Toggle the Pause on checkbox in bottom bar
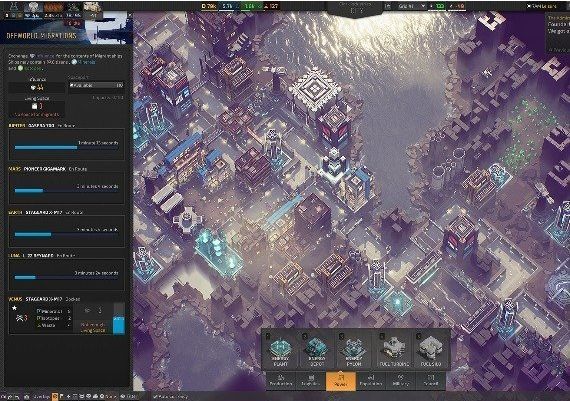The height and width of the screenshot is (401, 570). 155,397
